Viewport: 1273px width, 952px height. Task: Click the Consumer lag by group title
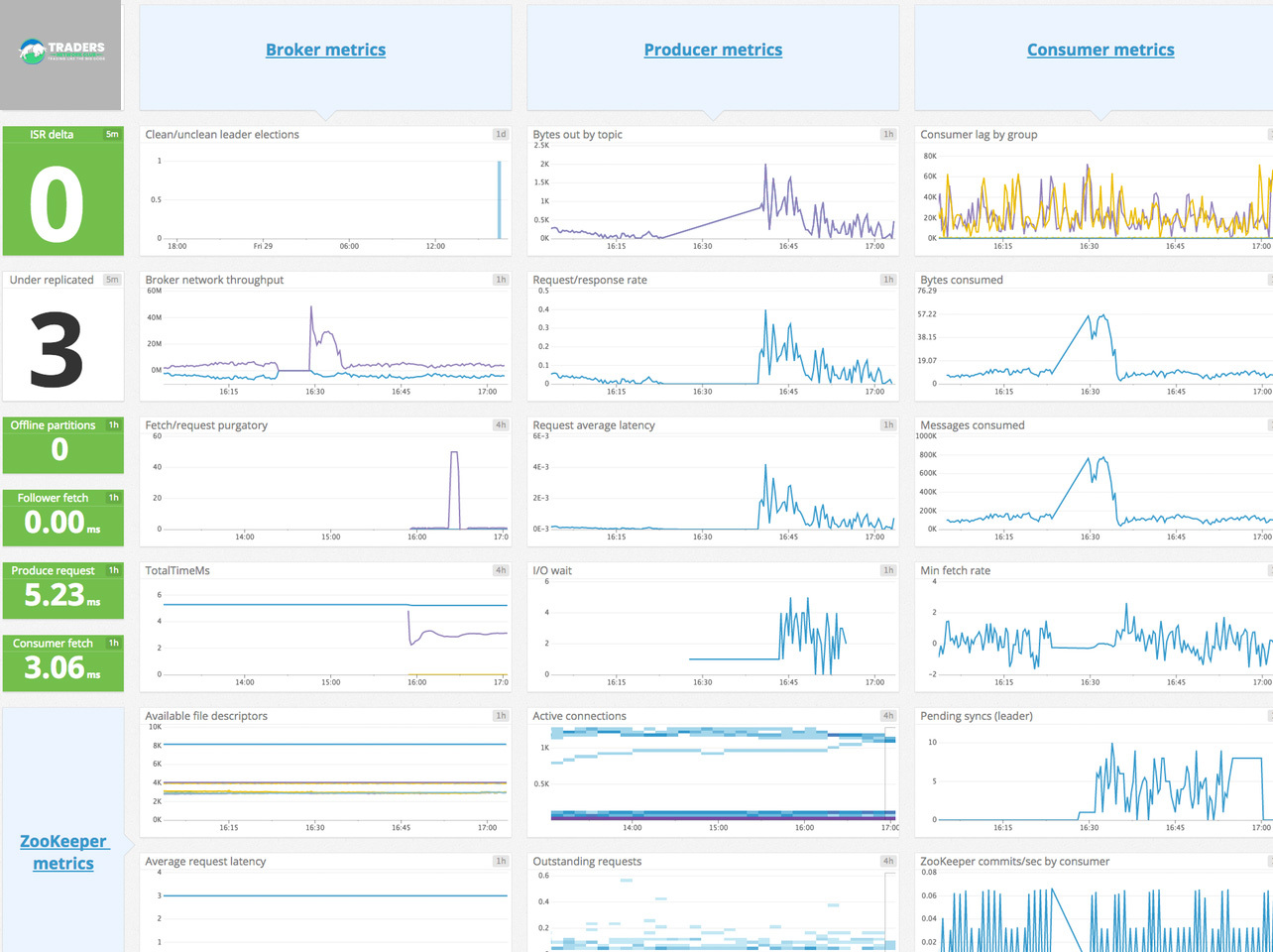pos(979,135)
